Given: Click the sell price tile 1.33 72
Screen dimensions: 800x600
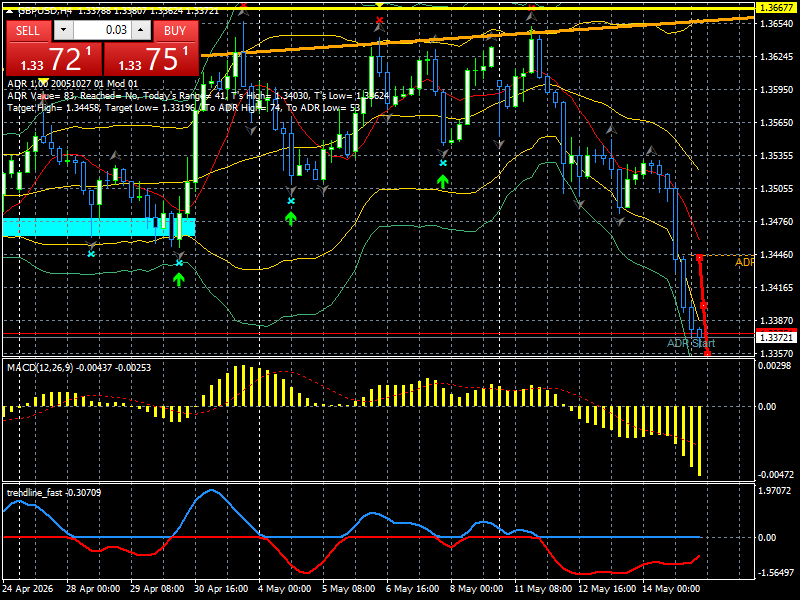Looking at the screenshot, I should pos(54,59).
